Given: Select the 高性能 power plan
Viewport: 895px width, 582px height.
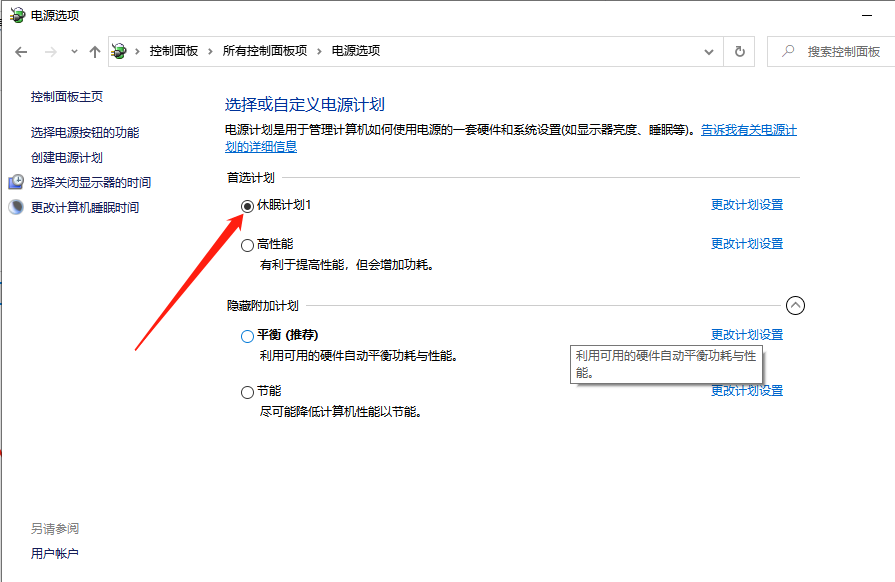Looking at the screenshot, I should pos(246,244).
